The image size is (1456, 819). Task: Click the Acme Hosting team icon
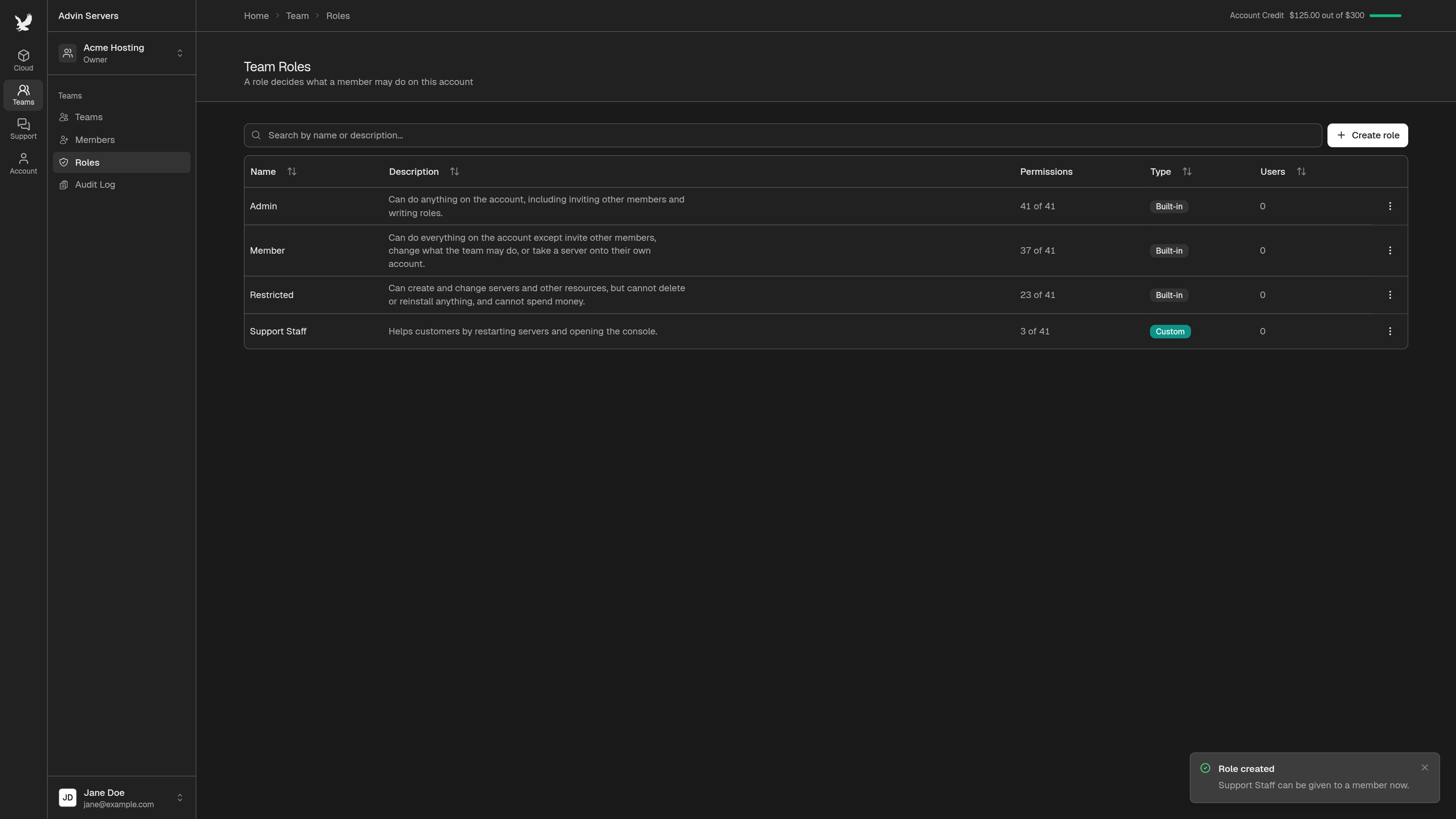click(68, 53)
